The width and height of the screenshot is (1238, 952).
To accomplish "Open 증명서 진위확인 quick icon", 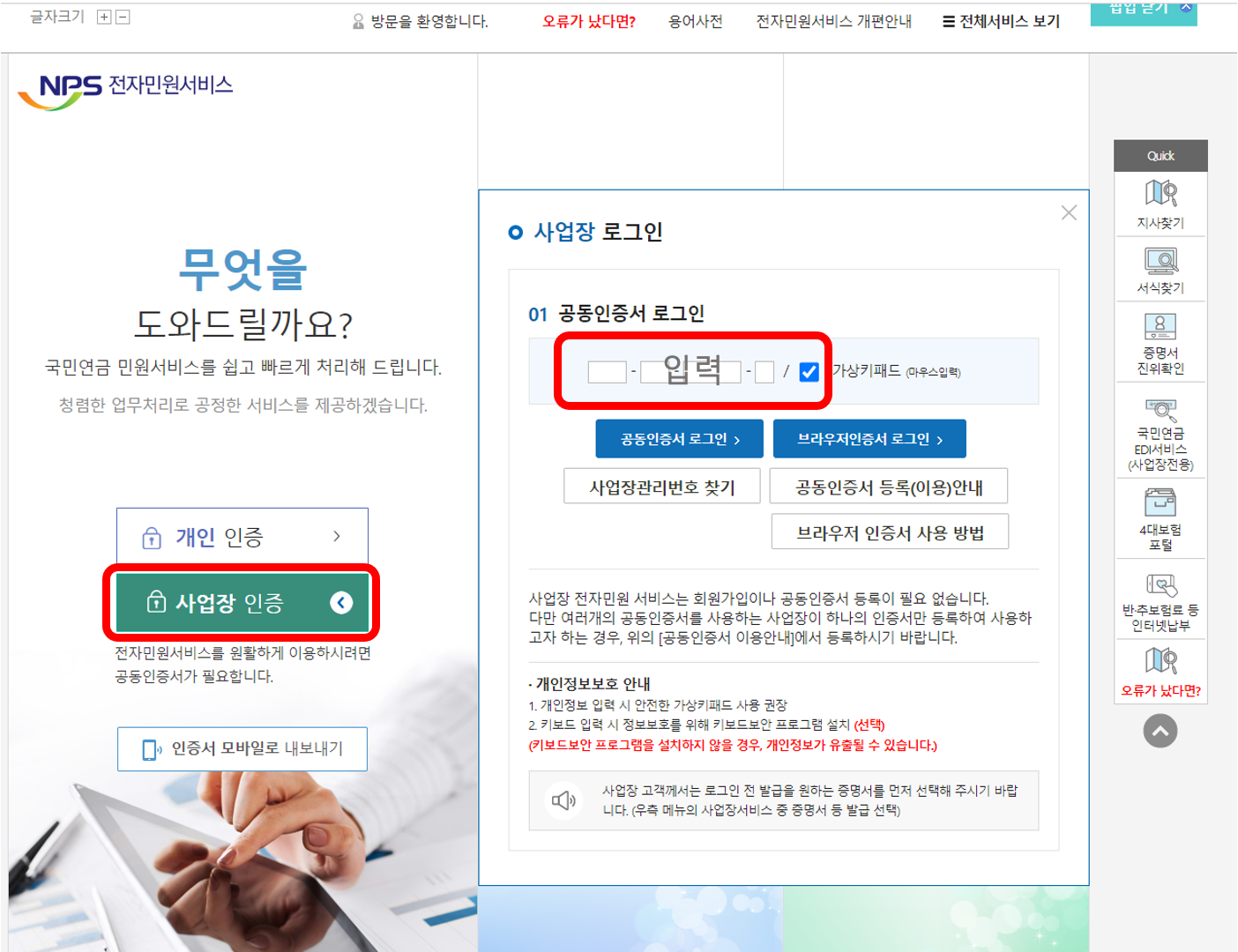I will tap(1160, 339).
